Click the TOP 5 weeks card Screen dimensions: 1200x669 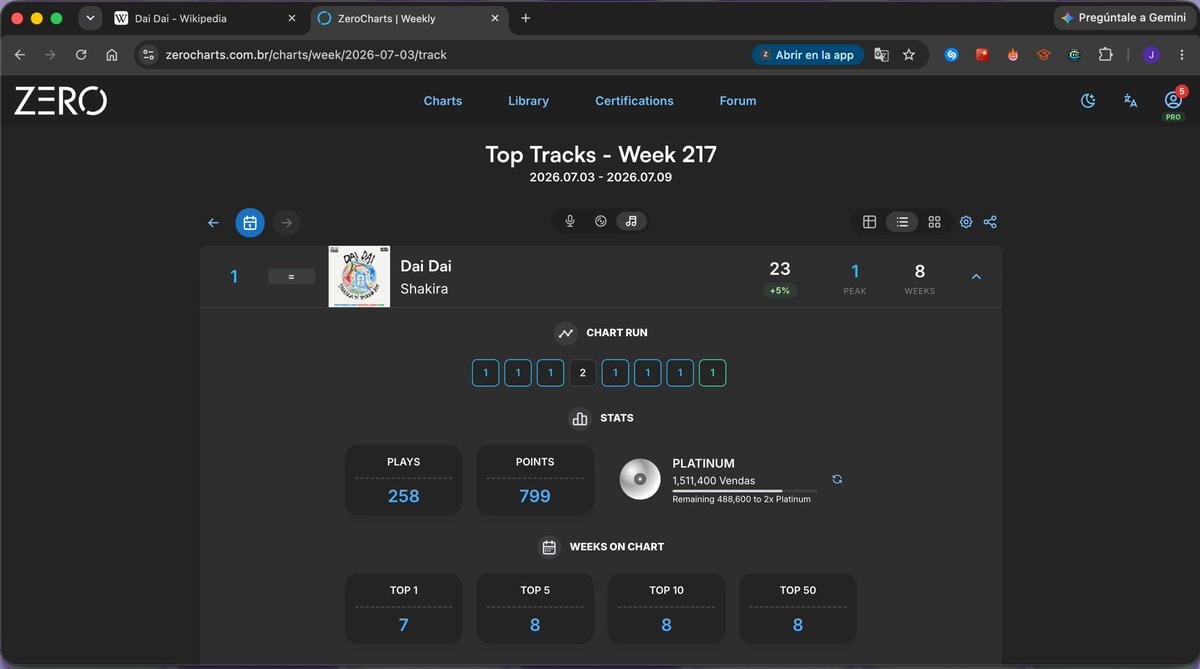[535, 608]
